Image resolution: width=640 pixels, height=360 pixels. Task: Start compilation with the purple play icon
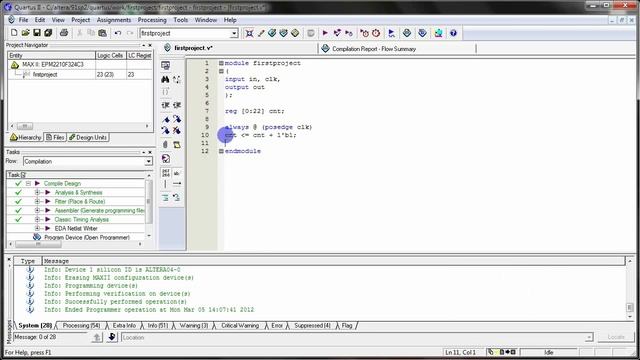click(325, 33)
